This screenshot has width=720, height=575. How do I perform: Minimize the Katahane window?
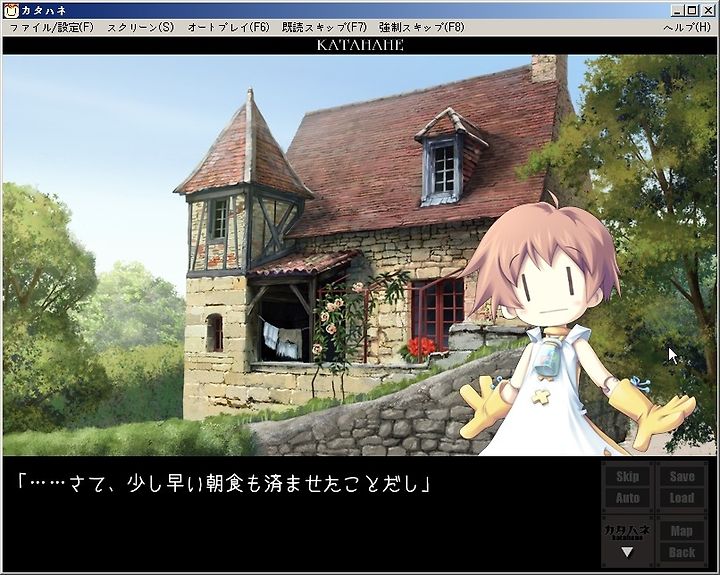coord(677,10)
